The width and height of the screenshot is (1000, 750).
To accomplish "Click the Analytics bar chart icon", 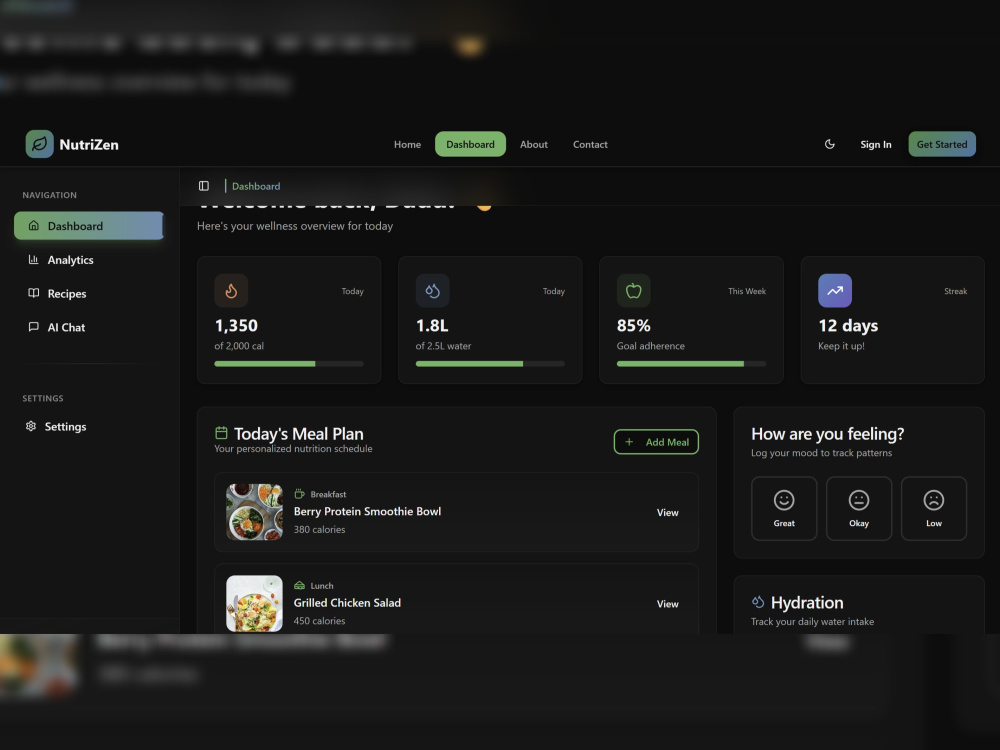I will [x=34, y=260].
